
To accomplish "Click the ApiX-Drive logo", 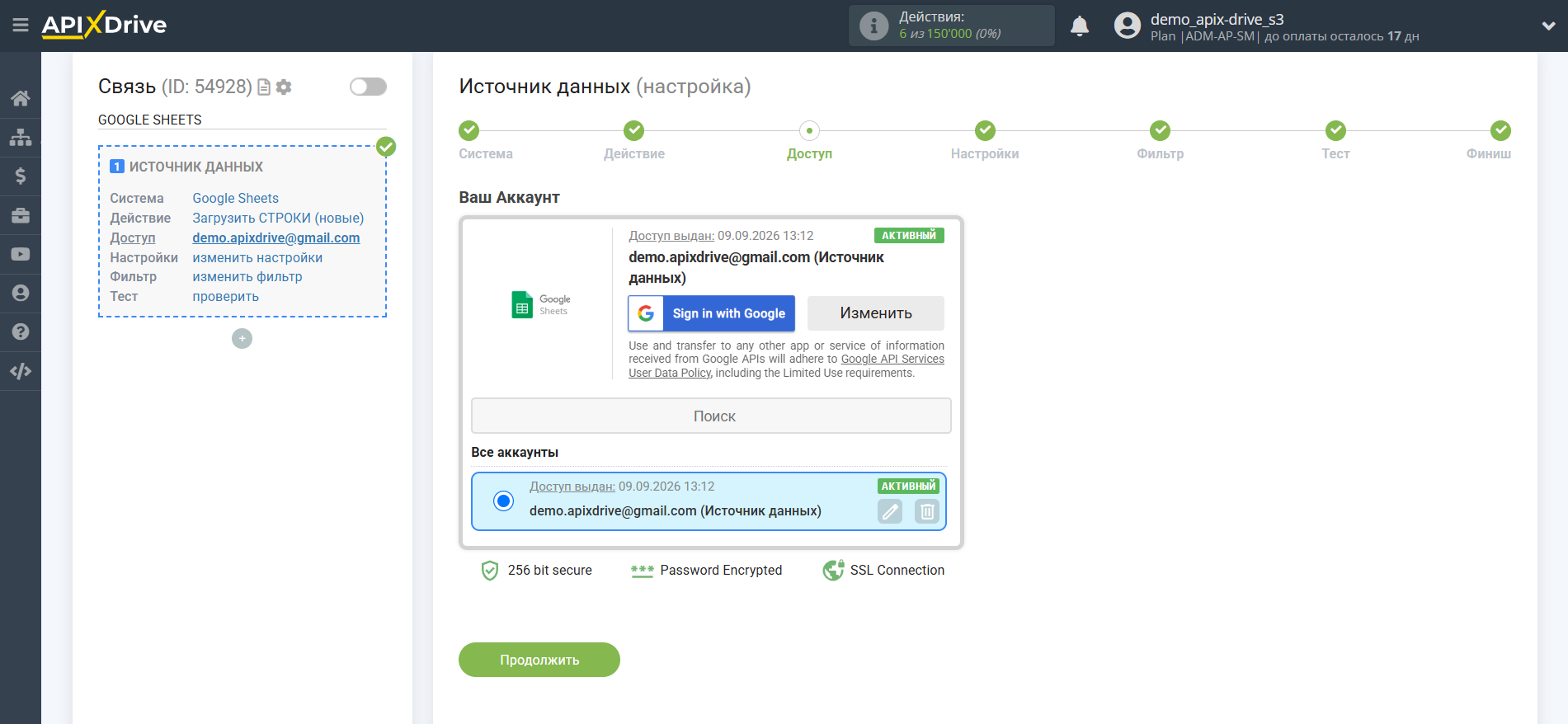I will click(x=104, y=25).
